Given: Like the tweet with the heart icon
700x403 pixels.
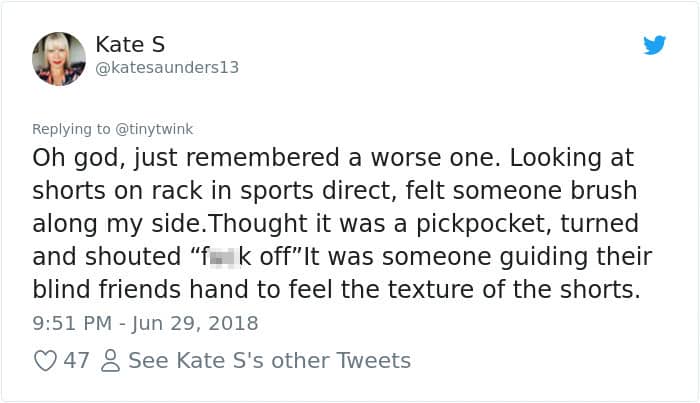Looking at the screenshot, I should pos(45,360).
